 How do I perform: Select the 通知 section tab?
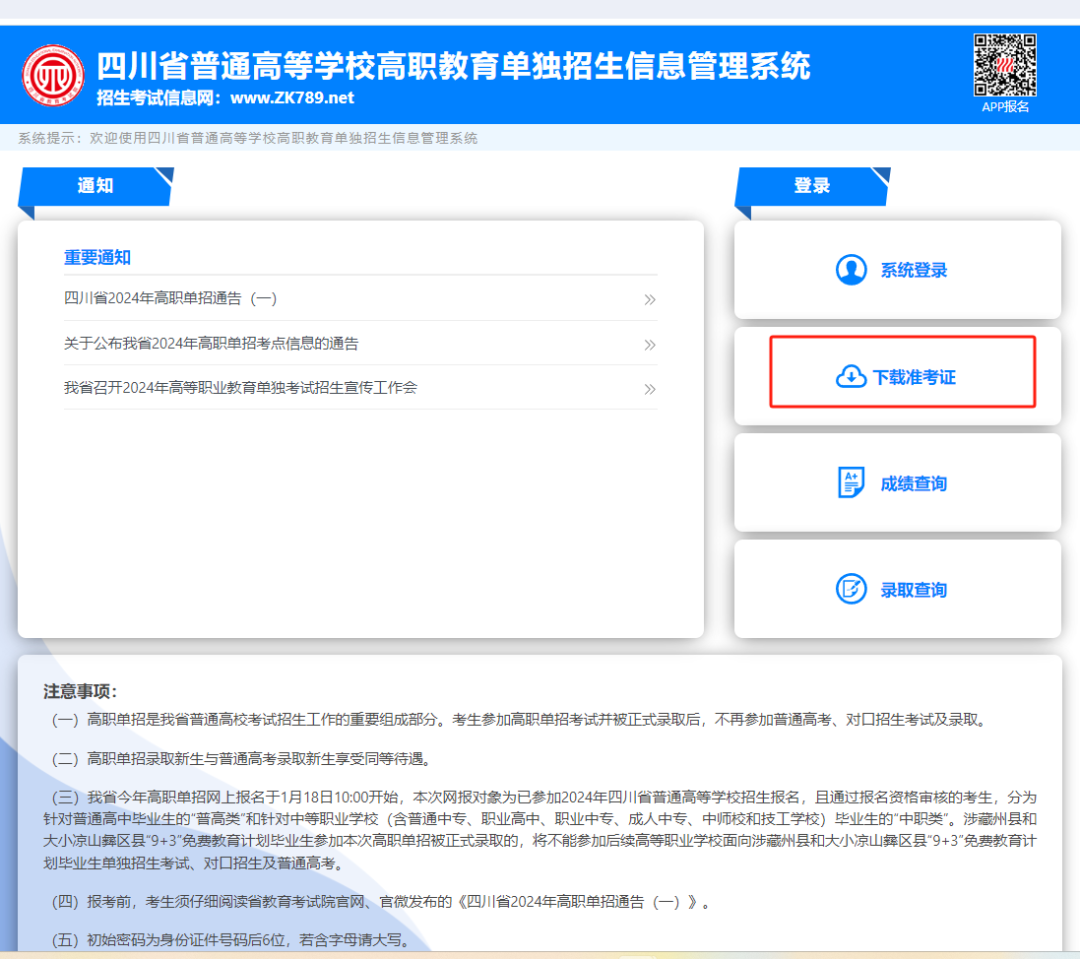[x=96, y=186]
